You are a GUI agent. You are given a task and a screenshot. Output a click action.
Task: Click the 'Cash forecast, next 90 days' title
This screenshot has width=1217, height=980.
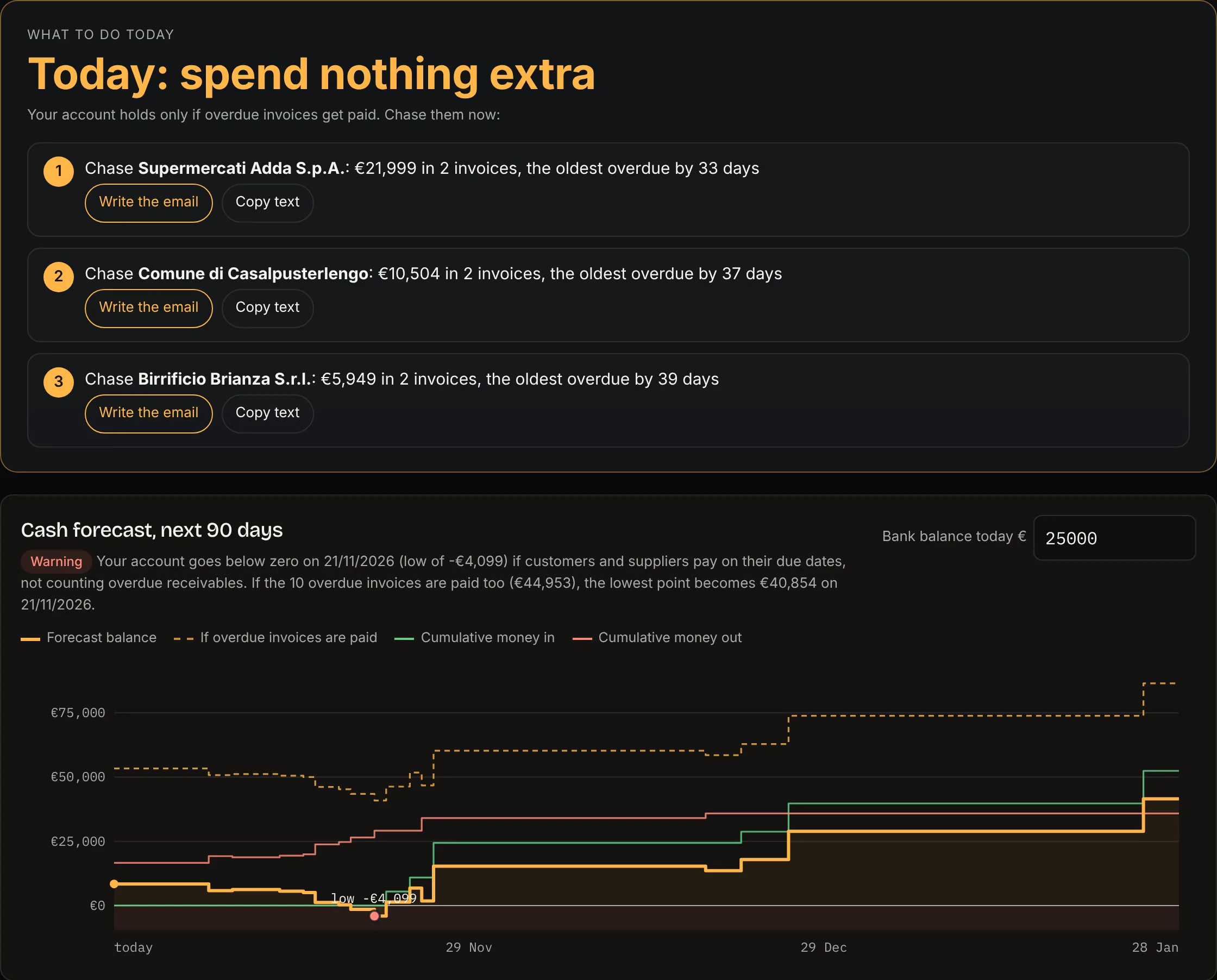pyautogui.click(x=152, y=530)
